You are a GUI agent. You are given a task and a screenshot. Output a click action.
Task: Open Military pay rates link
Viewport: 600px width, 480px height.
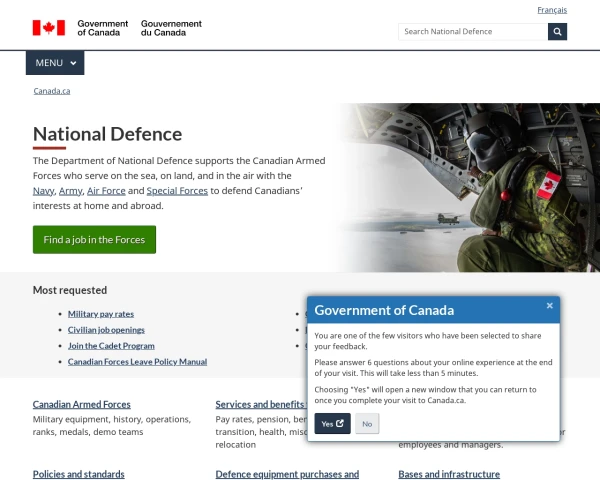point(101,314)
